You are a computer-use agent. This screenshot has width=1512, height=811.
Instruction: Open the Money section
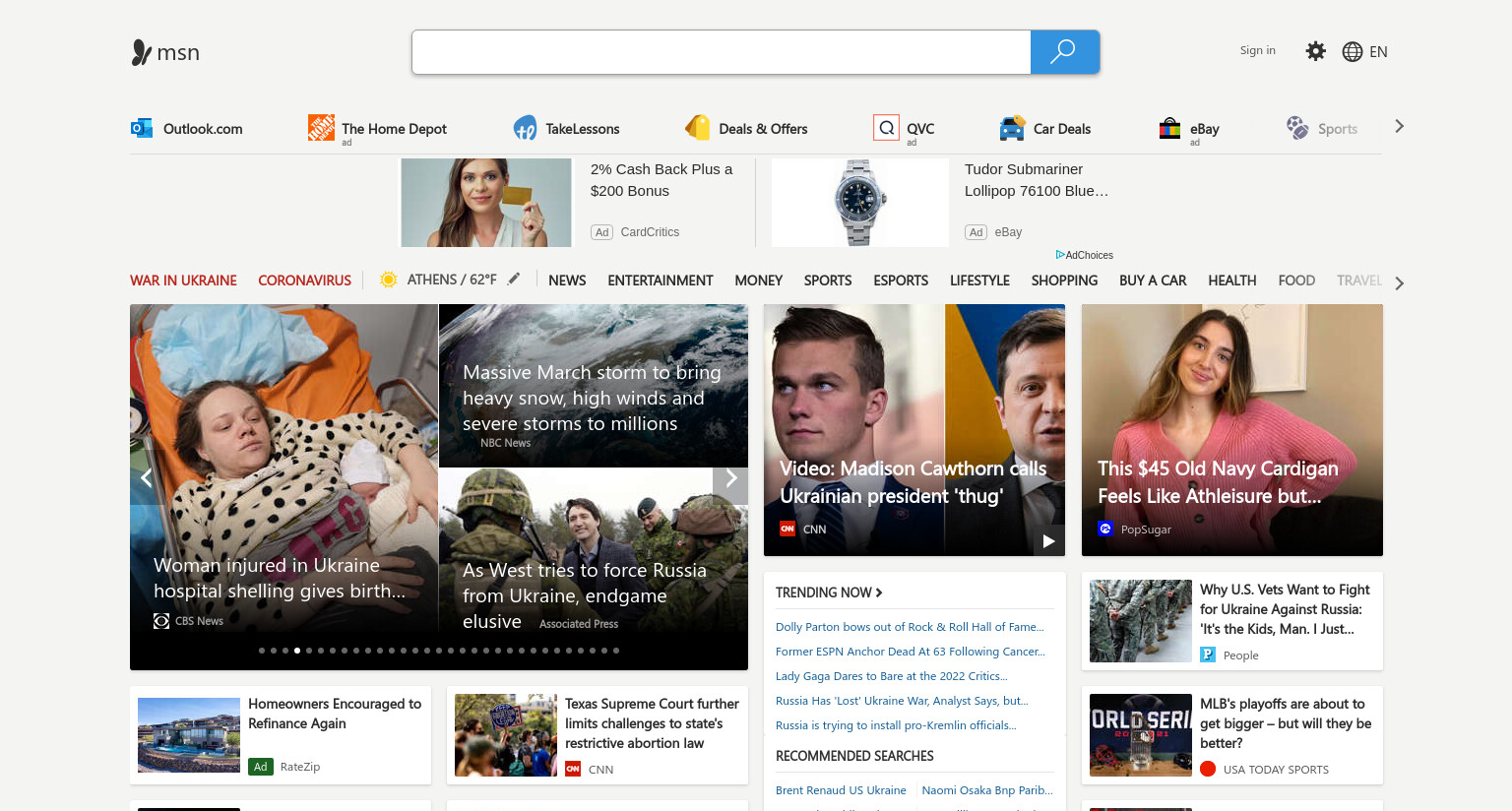point(758,281)
